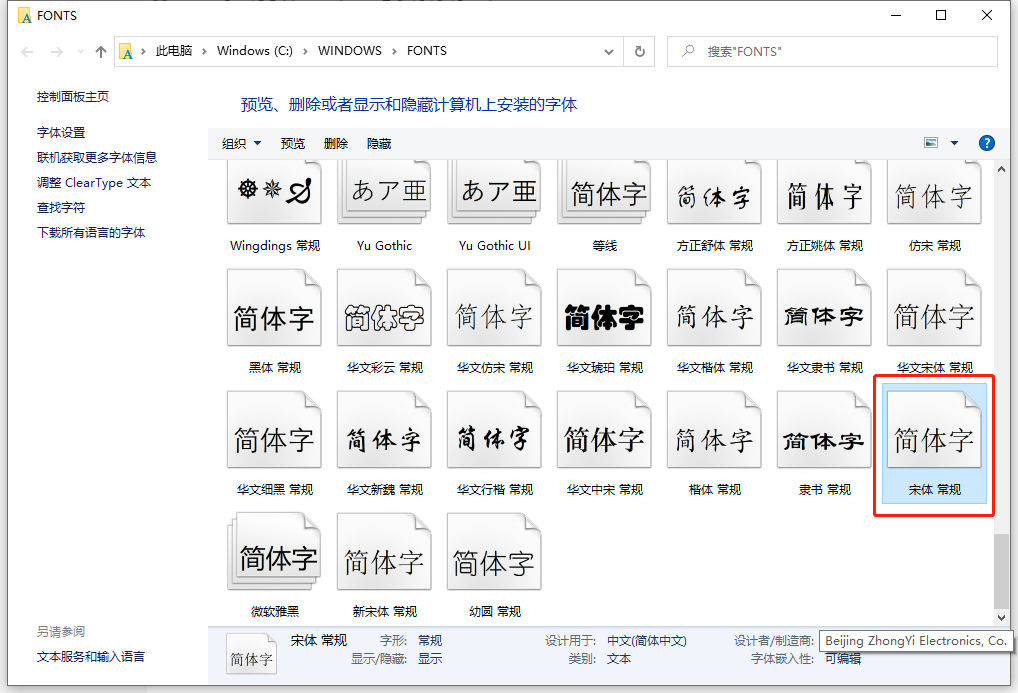Select the 华文宋体 常规 font icon

point(934,308)
